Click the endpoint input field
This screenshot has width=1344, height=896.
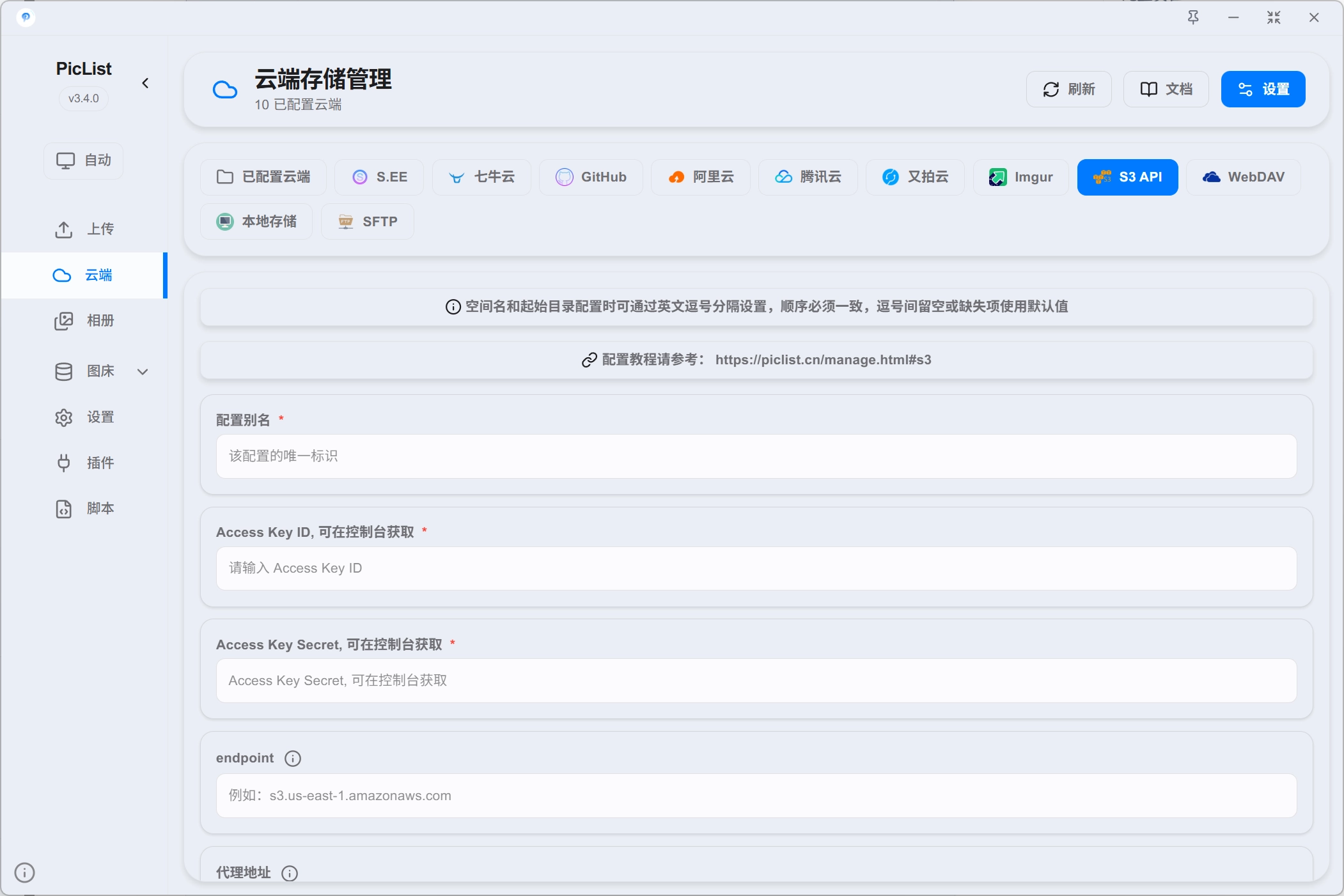point(756,796)
